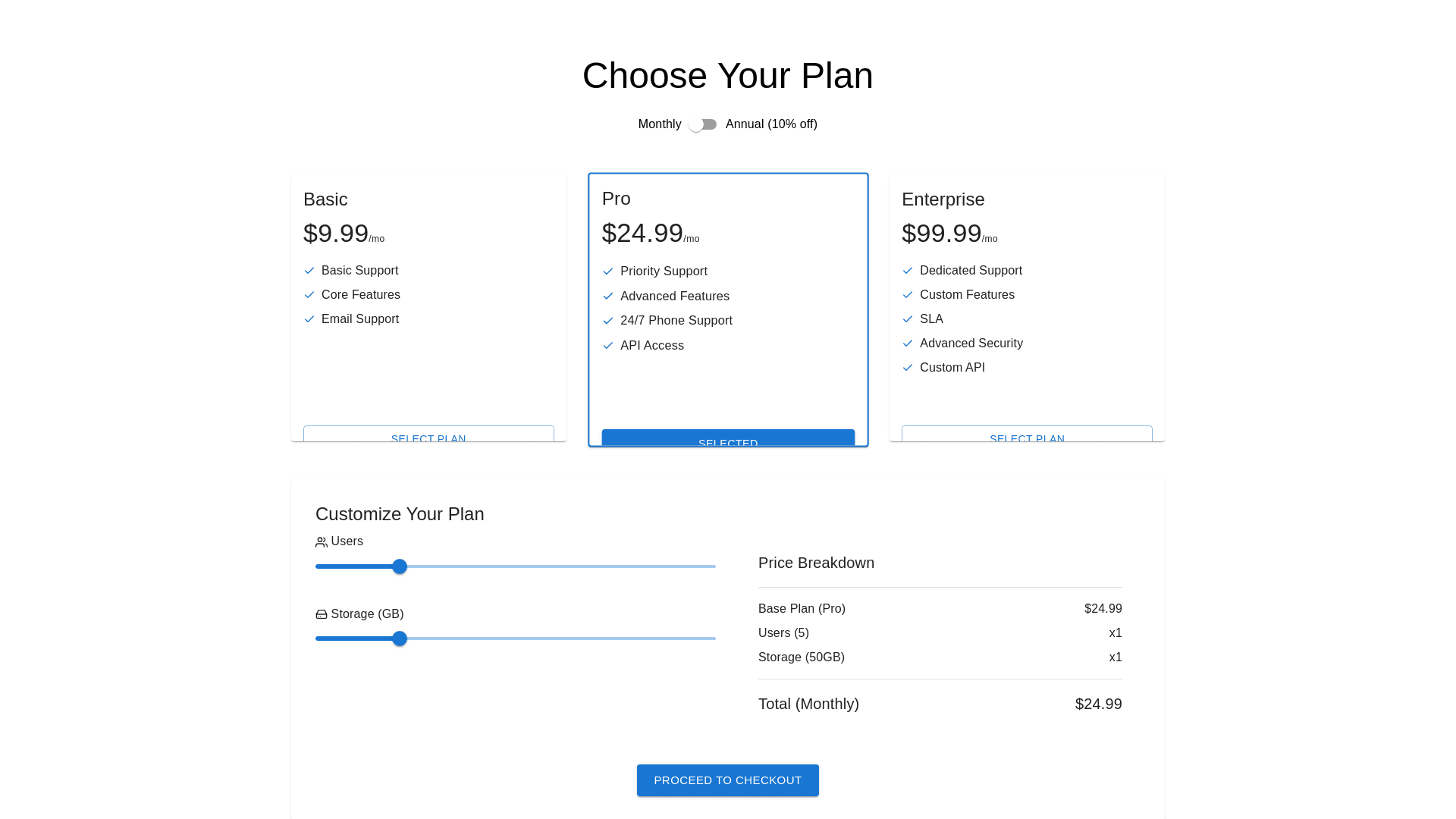Click the Users icon above the slider

tap(322, 542)
